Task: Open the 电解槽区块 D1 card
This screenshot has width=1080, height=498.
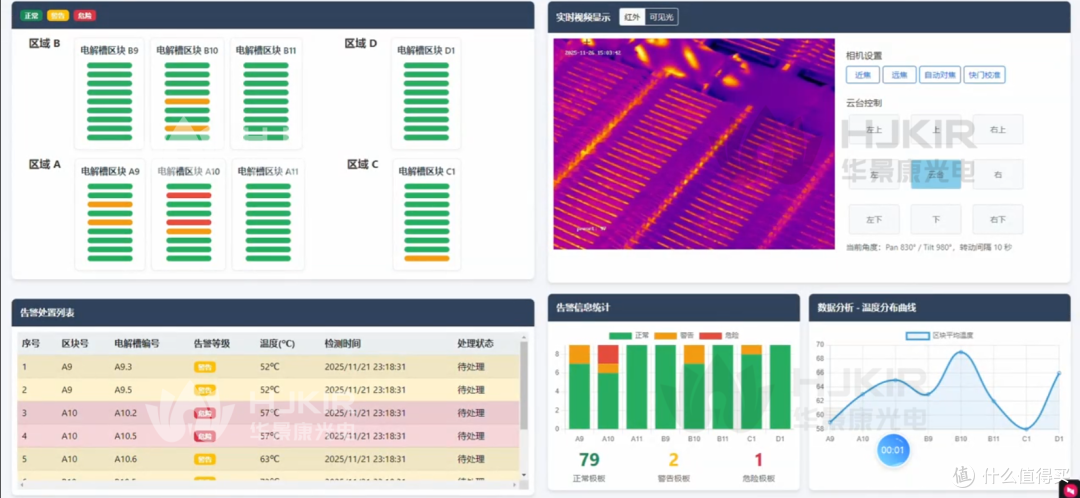Action: [x=426, y=93]
